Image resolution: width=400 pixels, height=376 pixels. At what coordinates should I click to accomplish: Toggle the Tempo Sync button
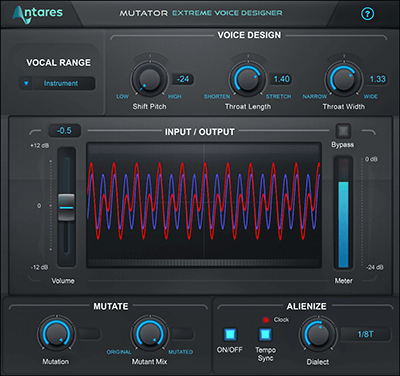pyautogui.click(x=265, y=334)
